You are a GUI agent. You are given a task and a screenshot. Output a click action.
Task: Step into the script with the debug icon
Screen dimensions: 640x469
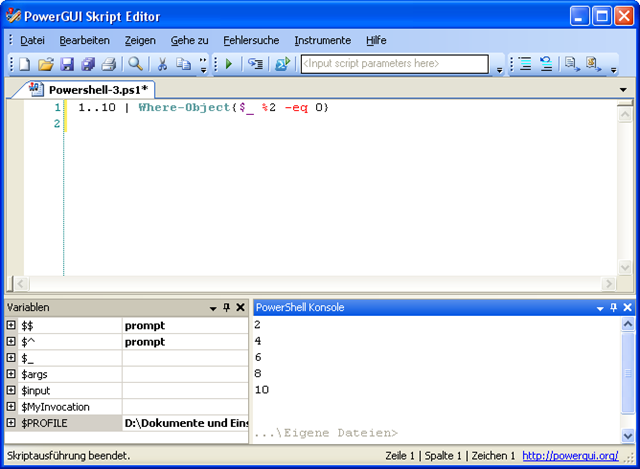click(256, 64)
